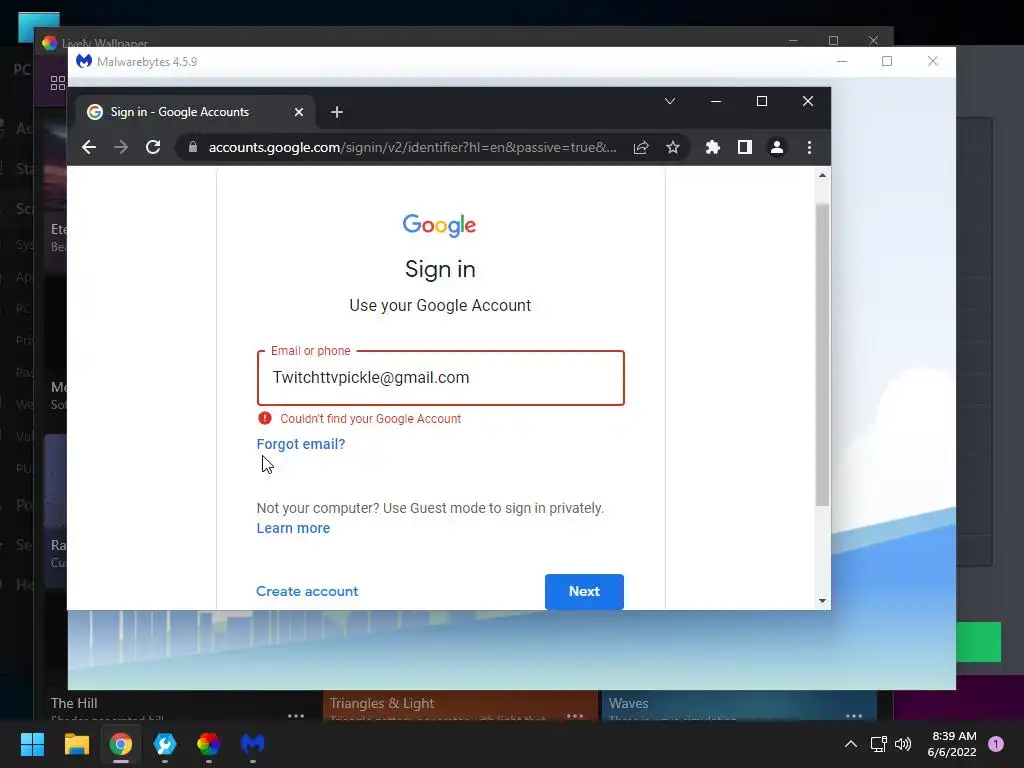1024x768 pixels.
Task: Click the Chrome taskbar icon
Action: [x=120, y=744]
